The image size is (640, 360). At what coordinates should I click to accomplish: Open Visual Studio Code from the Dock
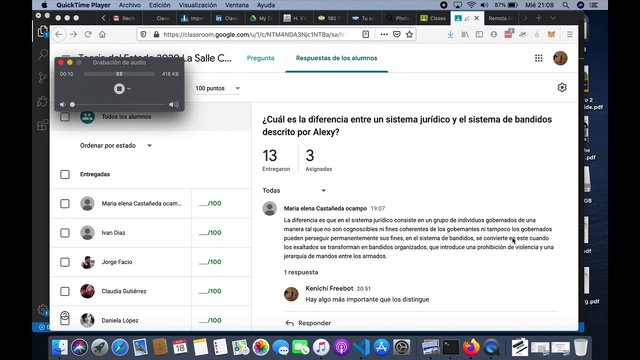(x=362, y=347)
